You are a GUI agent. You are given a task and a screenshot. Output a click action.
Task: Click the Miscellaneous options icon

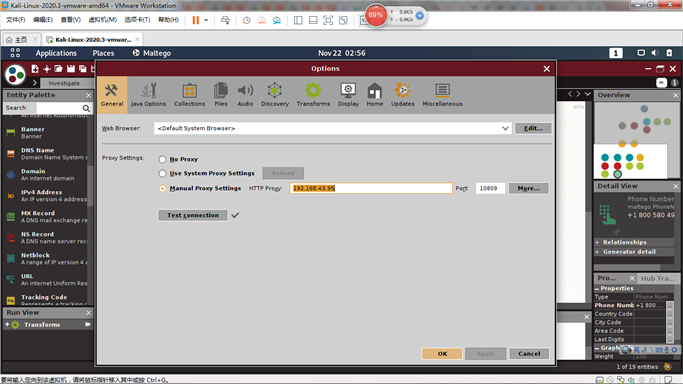tap(442, 94)
